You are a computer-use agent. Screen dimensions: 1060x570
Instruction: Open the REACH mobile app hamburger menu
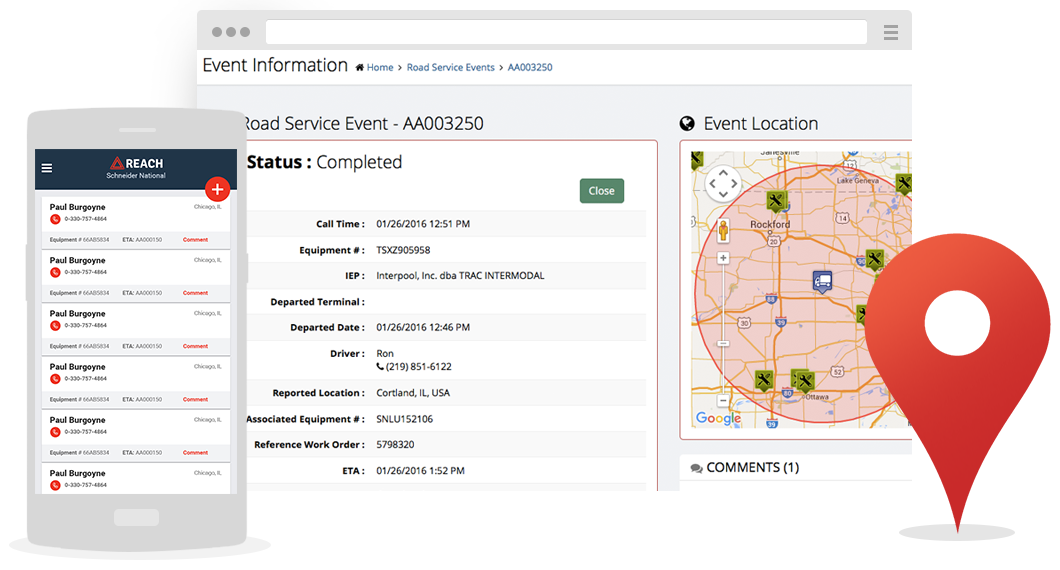pos(47,168)
